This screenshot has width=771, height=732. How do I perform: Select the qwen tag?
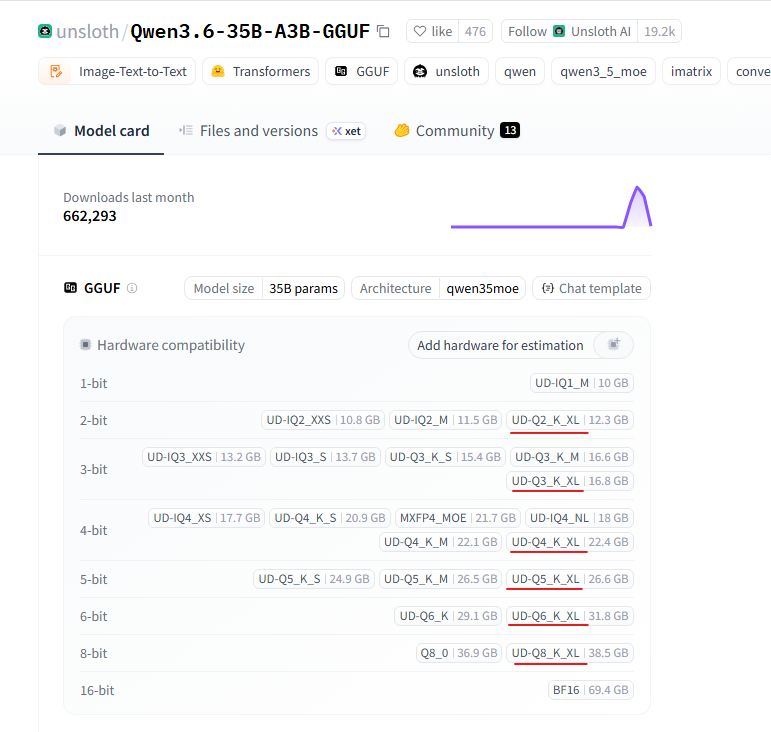coord(520,72)
